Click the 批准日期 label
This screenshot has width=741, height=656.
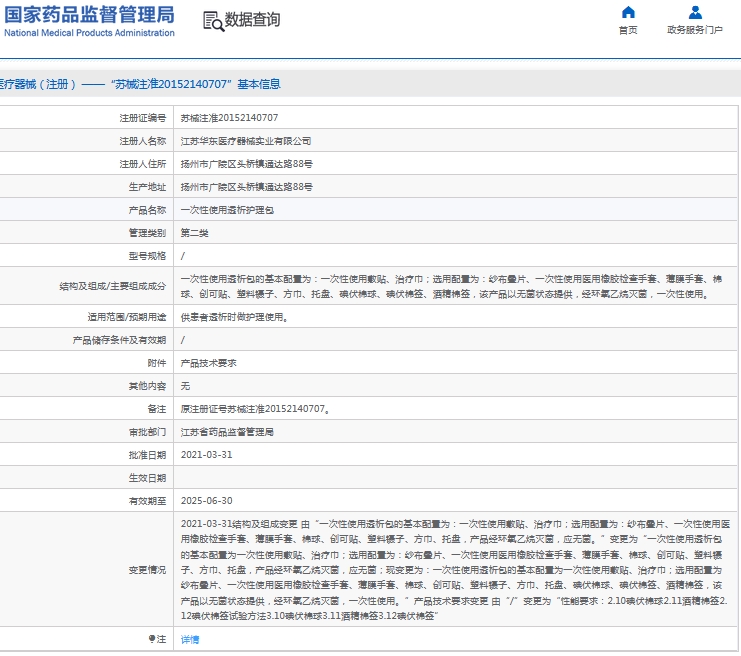tap(147, 455)
